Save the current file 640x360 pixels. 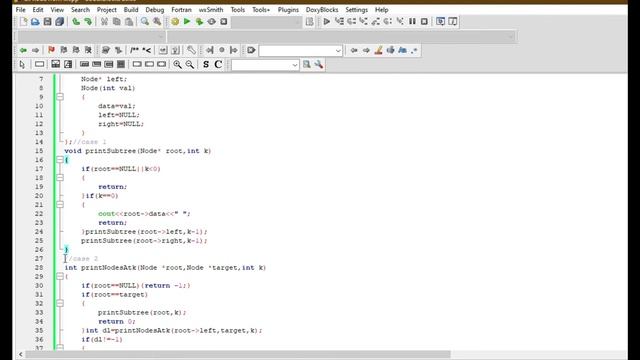pos(47,22)
